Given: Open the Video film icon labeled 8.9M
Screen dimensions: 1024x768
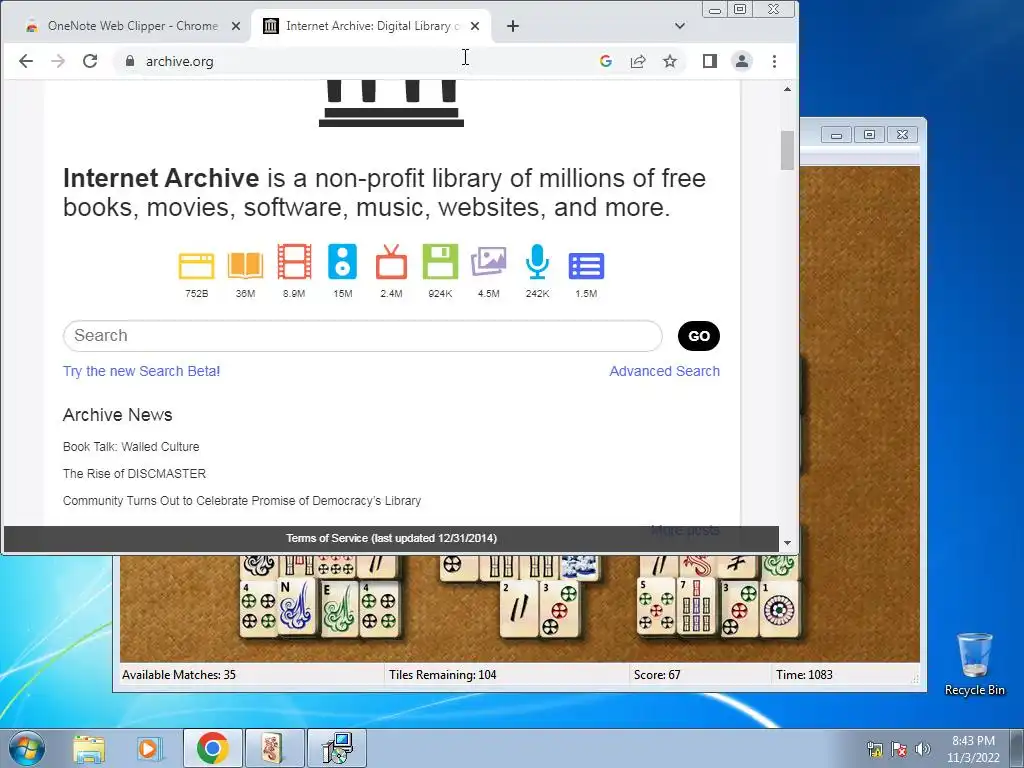Looking at the screenshot, I should tap(294, 262).
